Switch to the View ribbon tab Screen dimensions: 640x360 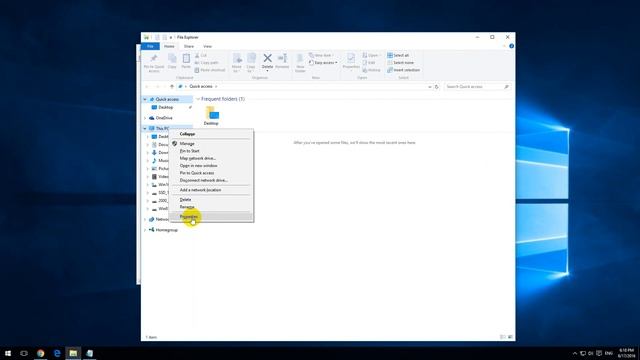pyautogui.click(x=207, y=47)
